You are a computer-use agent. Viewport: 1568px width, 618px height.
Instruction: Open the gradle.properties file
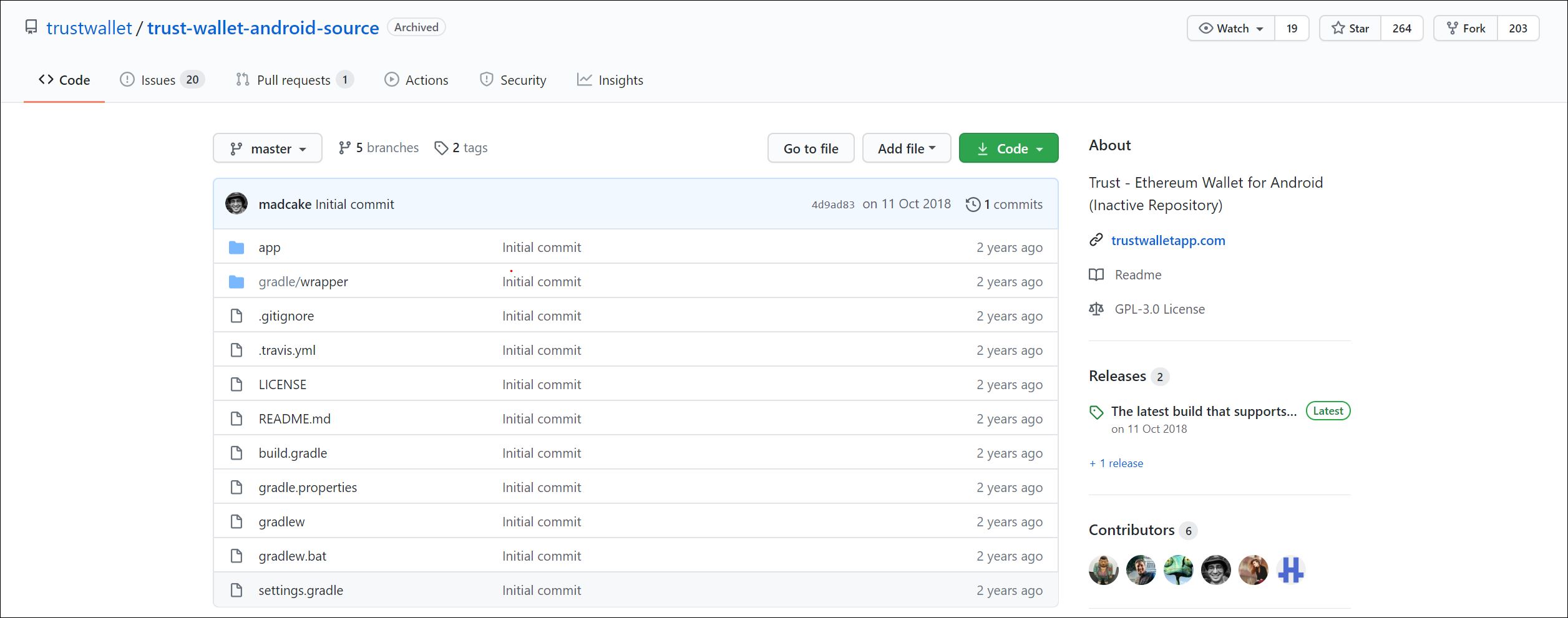pyautogui.click(x=308, y=488)
